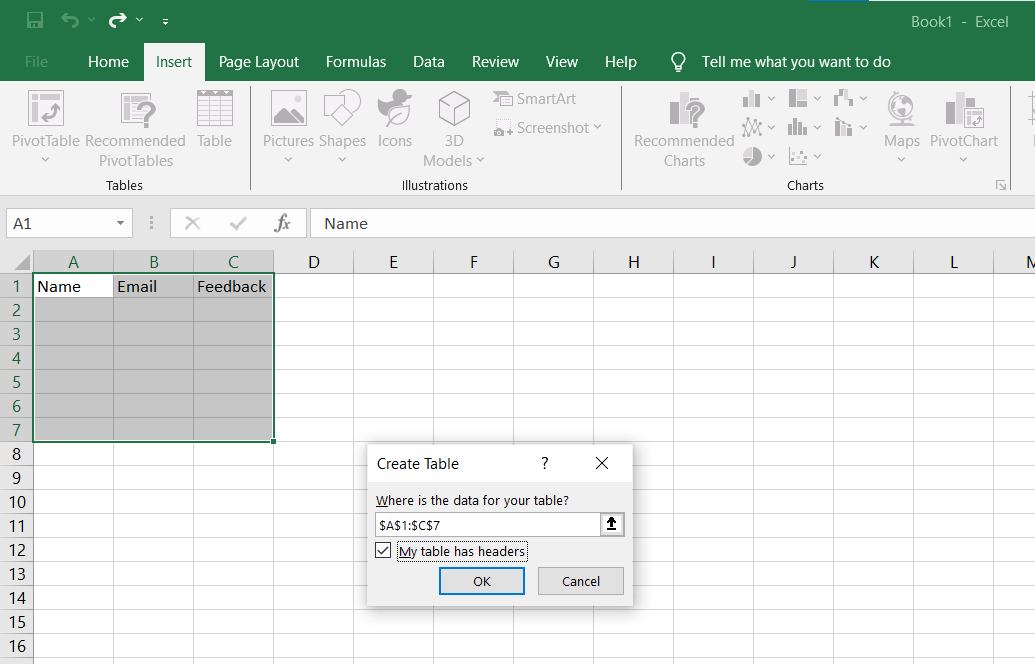Switch to the Page Layout tab
Viewport: 1035px width, 664px height.
(x=259, y=61)
